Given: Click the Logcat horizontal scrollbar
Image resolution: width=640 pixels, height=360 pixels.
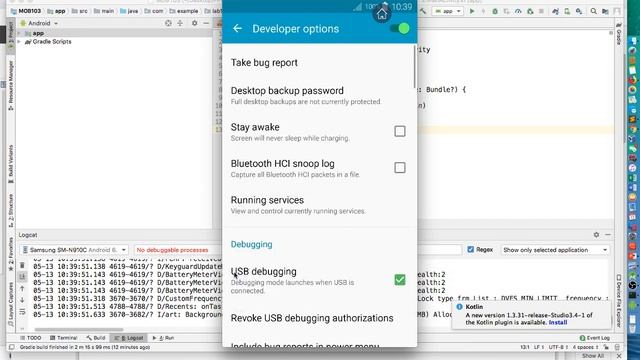Looking at the screenshot, I should coord(79,329).
